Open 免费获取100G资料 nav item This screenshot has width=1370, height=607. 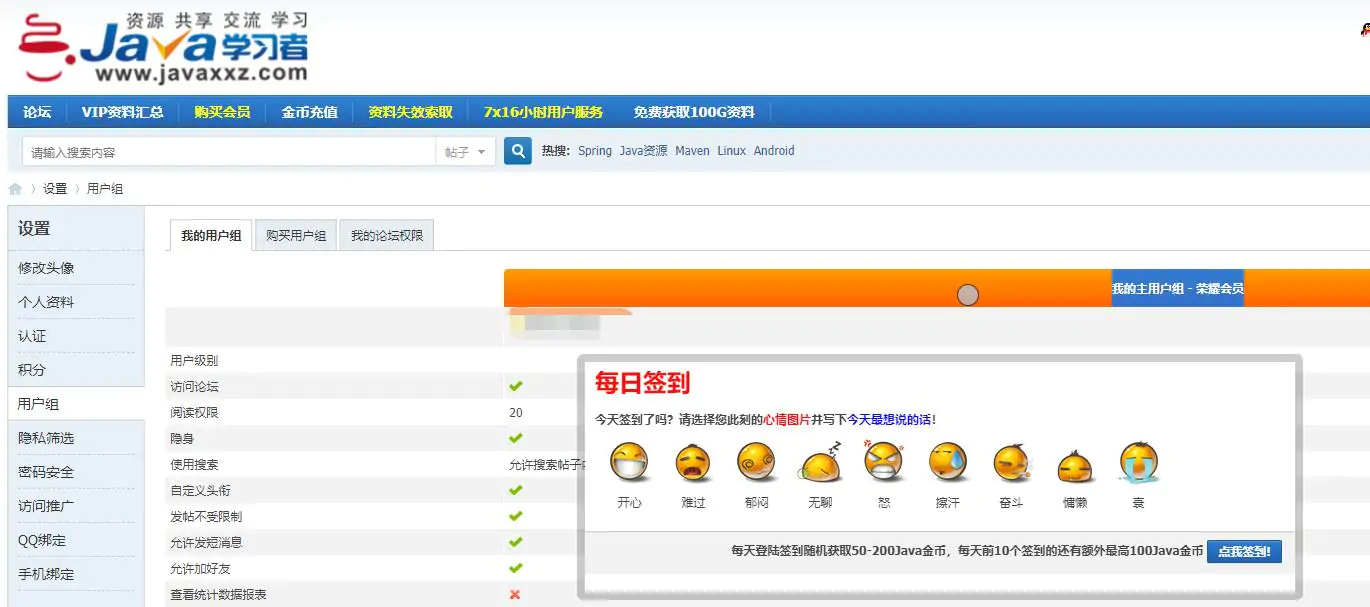pyautogui.click(x=693, y=112)
